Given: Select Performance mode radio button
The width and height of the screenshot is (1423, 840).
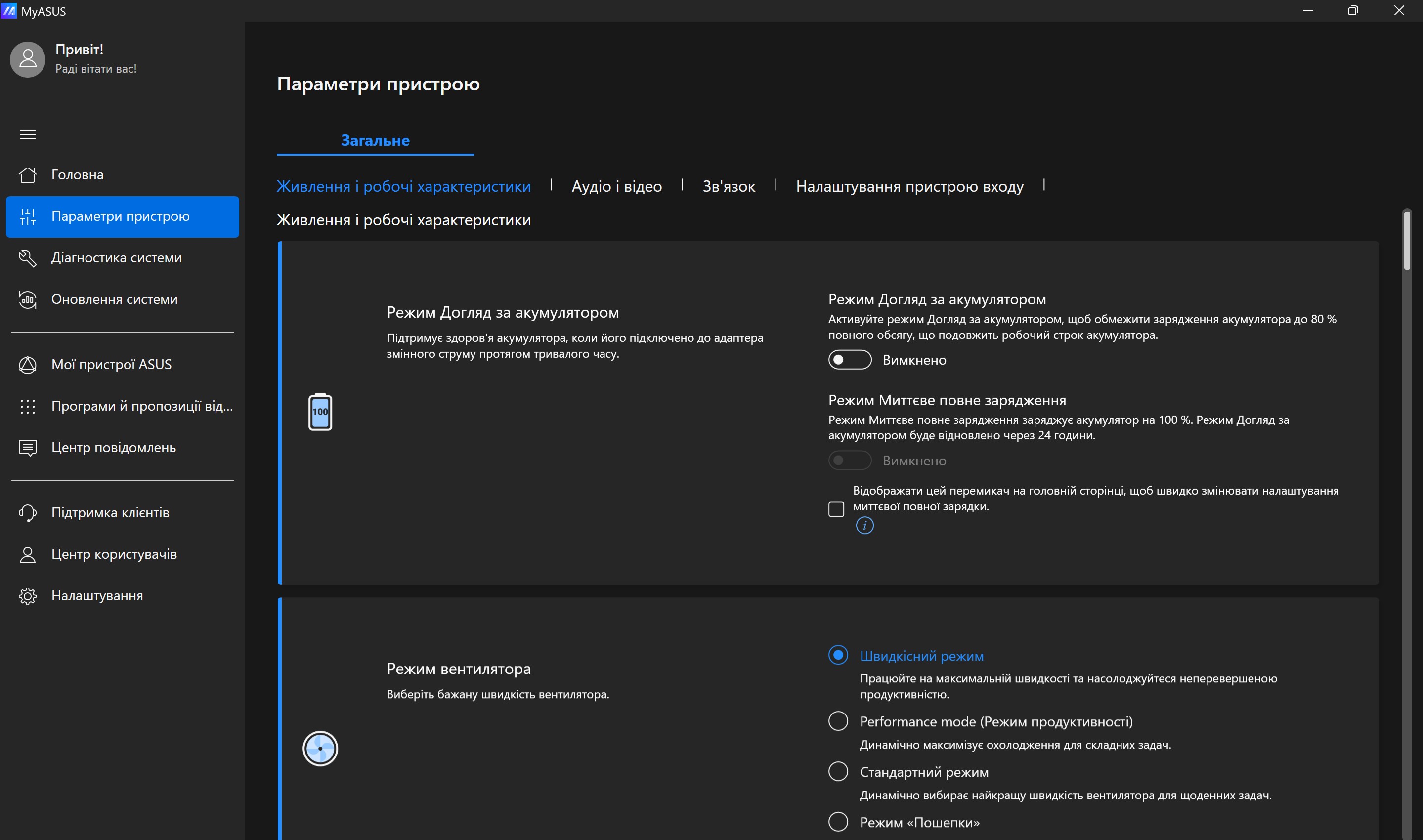Looking at the screenshot, I should point(838,721).
